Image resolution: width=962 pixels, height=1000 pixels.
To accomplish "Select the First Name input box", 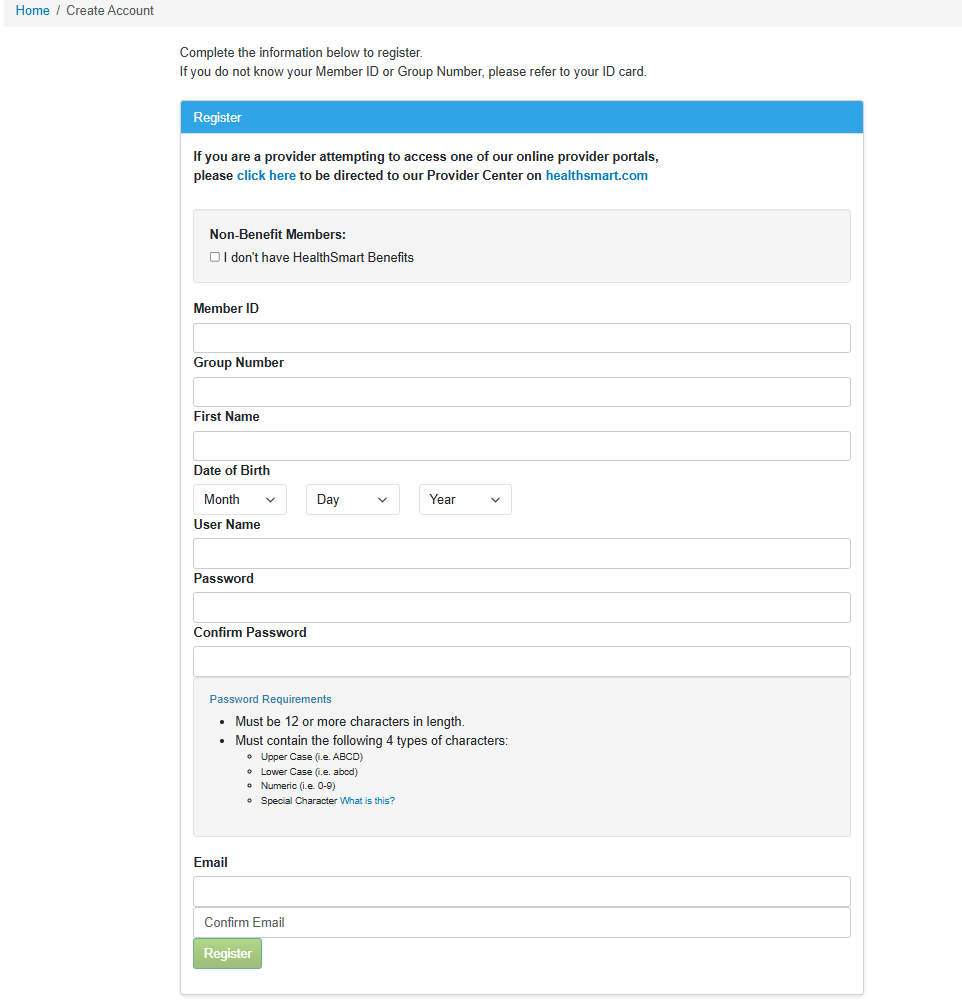I will click(521, 446).
